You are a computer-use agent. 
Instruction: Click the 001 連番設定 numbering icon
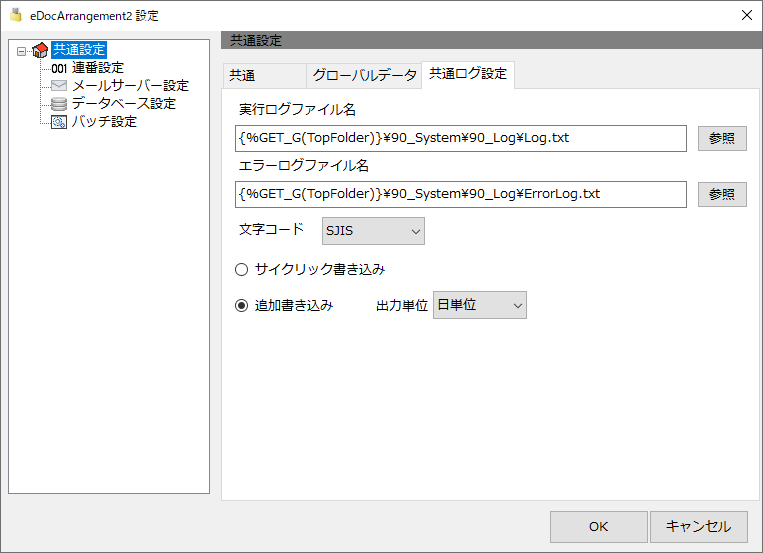59,68
